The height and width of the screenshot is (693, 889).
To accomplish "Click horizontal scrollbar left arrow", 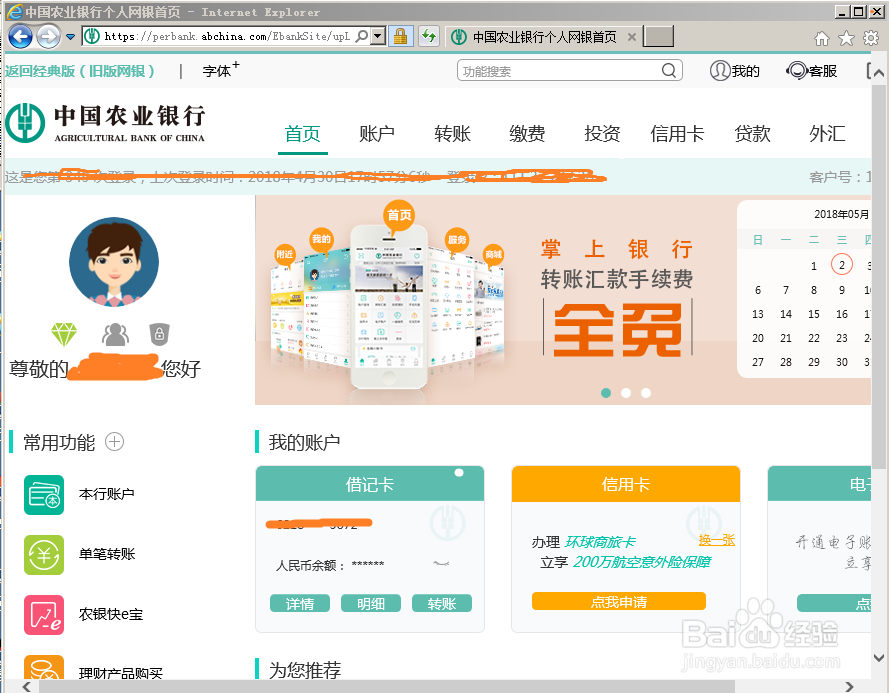I will click(27, 686).
